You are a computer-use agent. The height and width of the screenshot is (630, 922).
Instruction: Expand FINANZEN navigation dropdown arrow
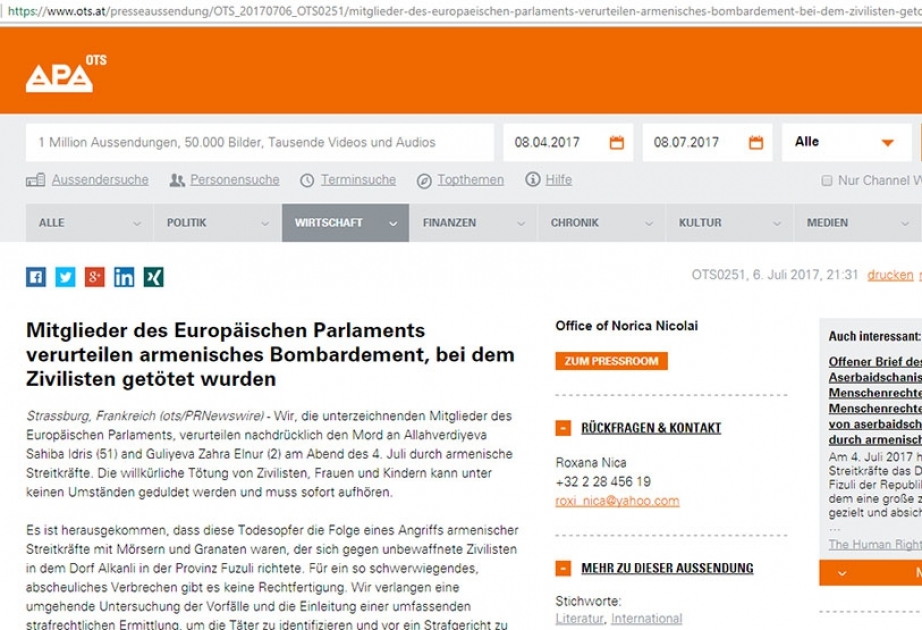click(x=521, y=224)
